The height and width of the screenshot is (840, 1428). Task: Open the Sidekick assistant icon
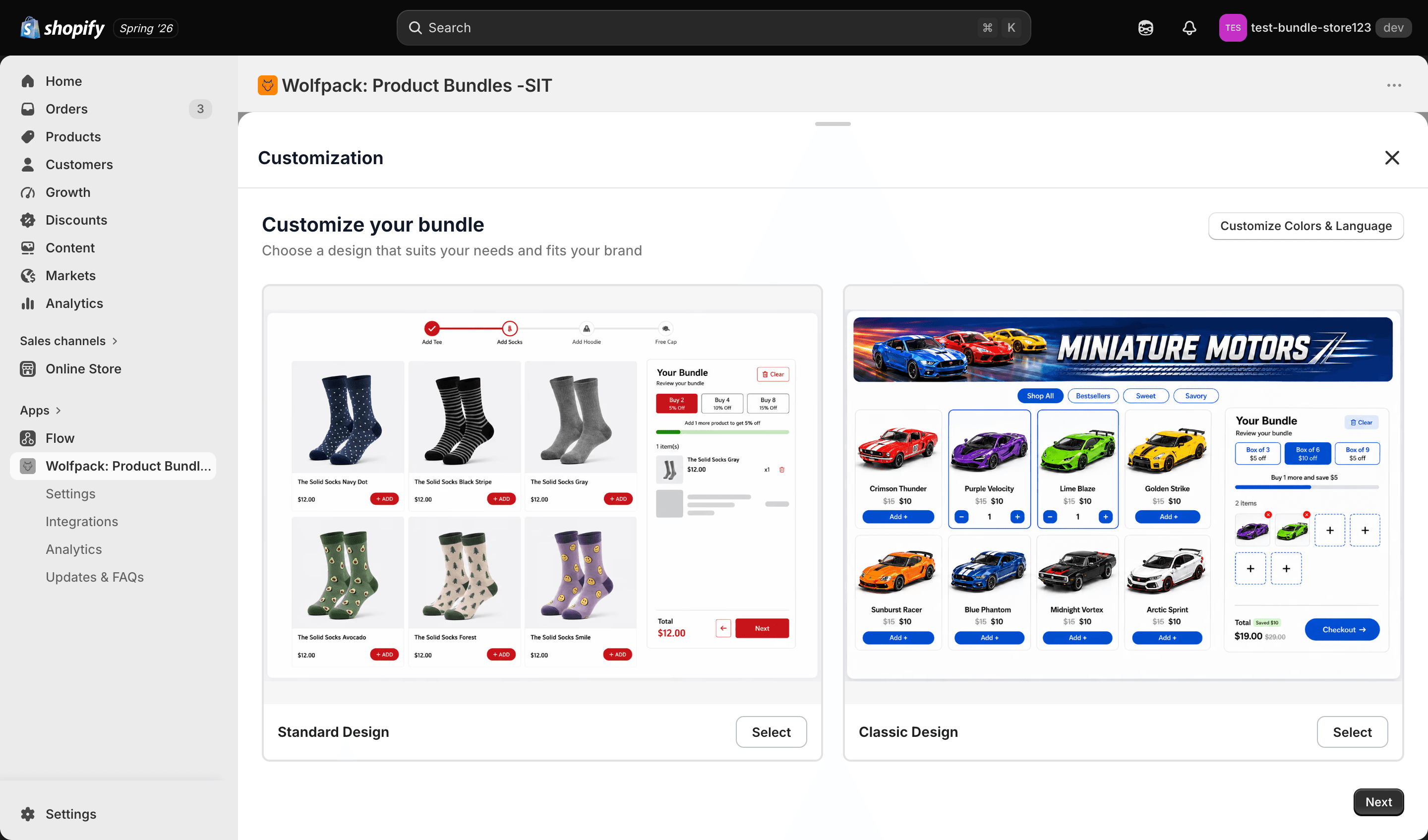point(1145,28)
